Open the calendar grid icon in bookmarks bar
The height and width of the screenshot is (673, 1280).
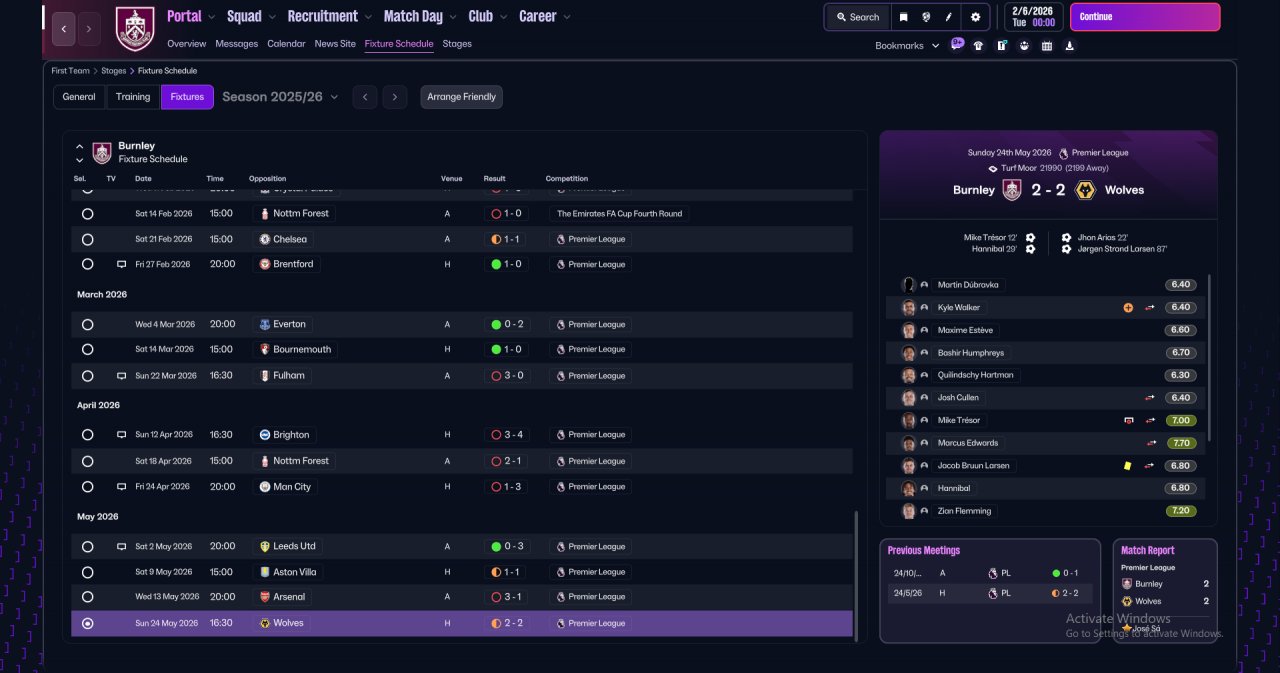(1047, 45)
